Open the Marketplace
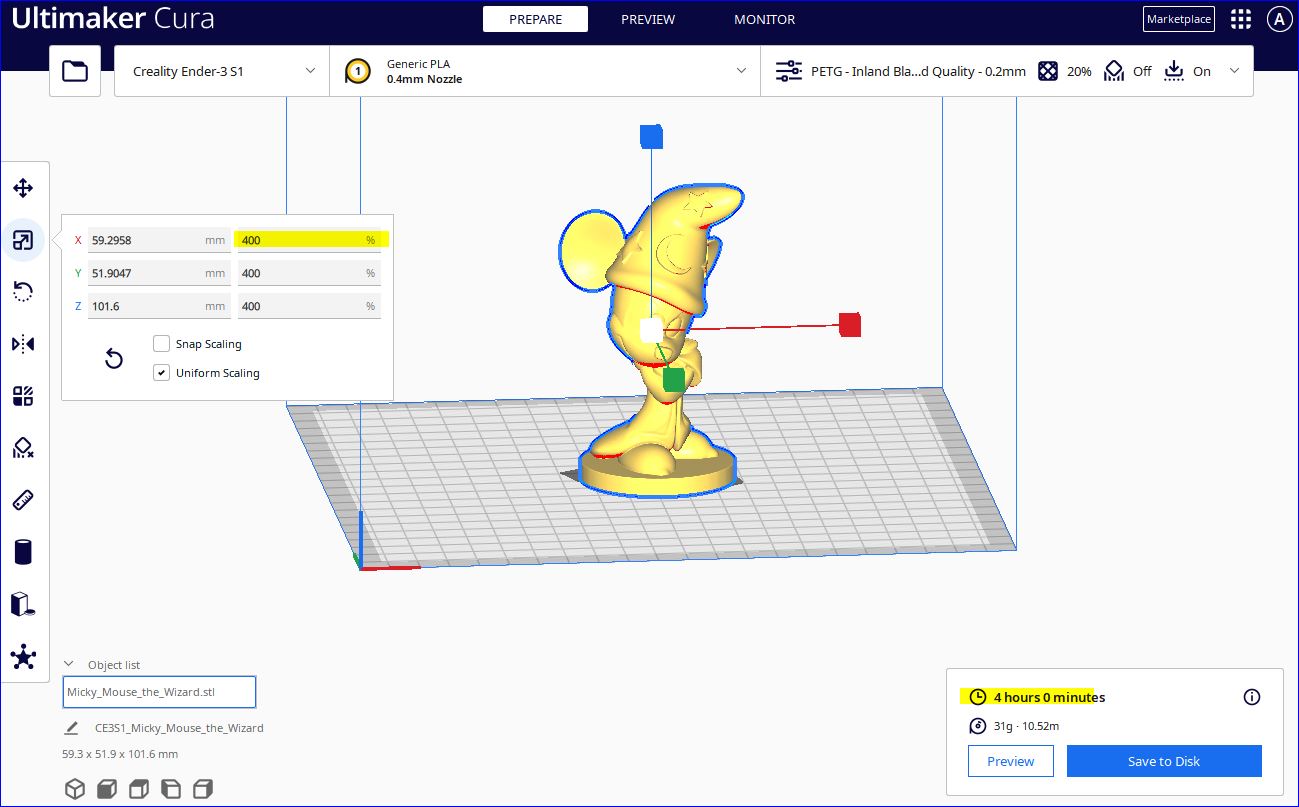The image size is (1299, 807). pos(1178,18)
